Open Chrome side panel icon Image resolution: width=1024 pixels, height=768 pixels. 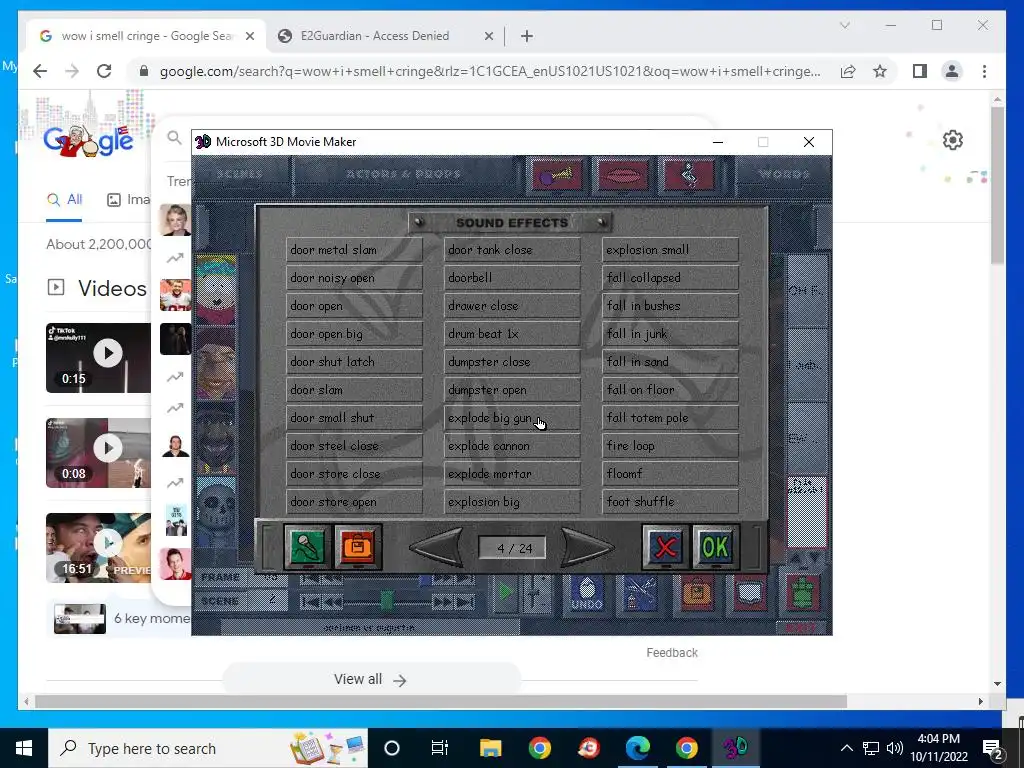pos(920,71)
